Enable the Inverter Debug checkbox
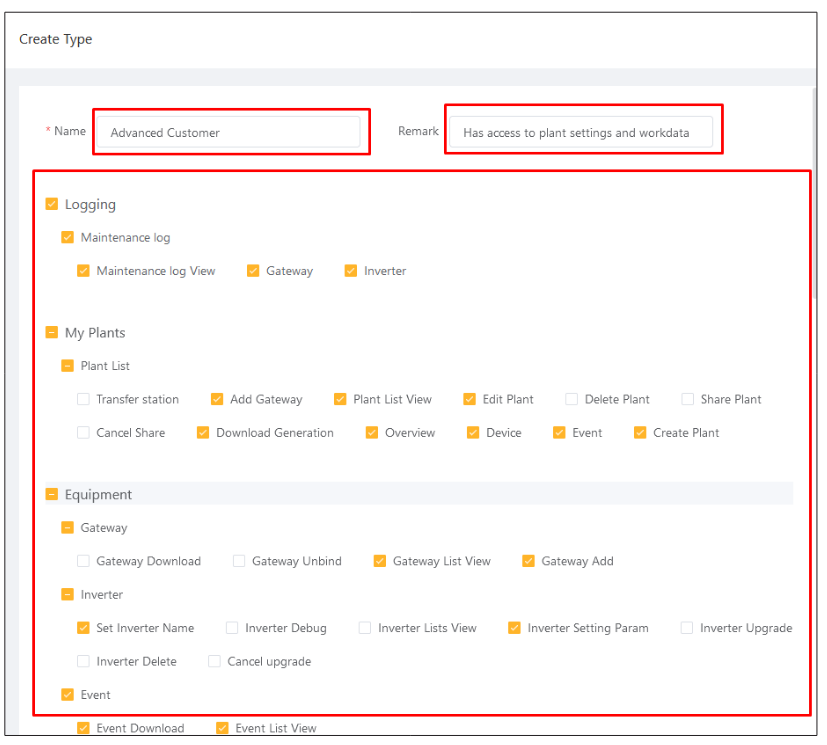The image size is (827, 745). [232, 627]
